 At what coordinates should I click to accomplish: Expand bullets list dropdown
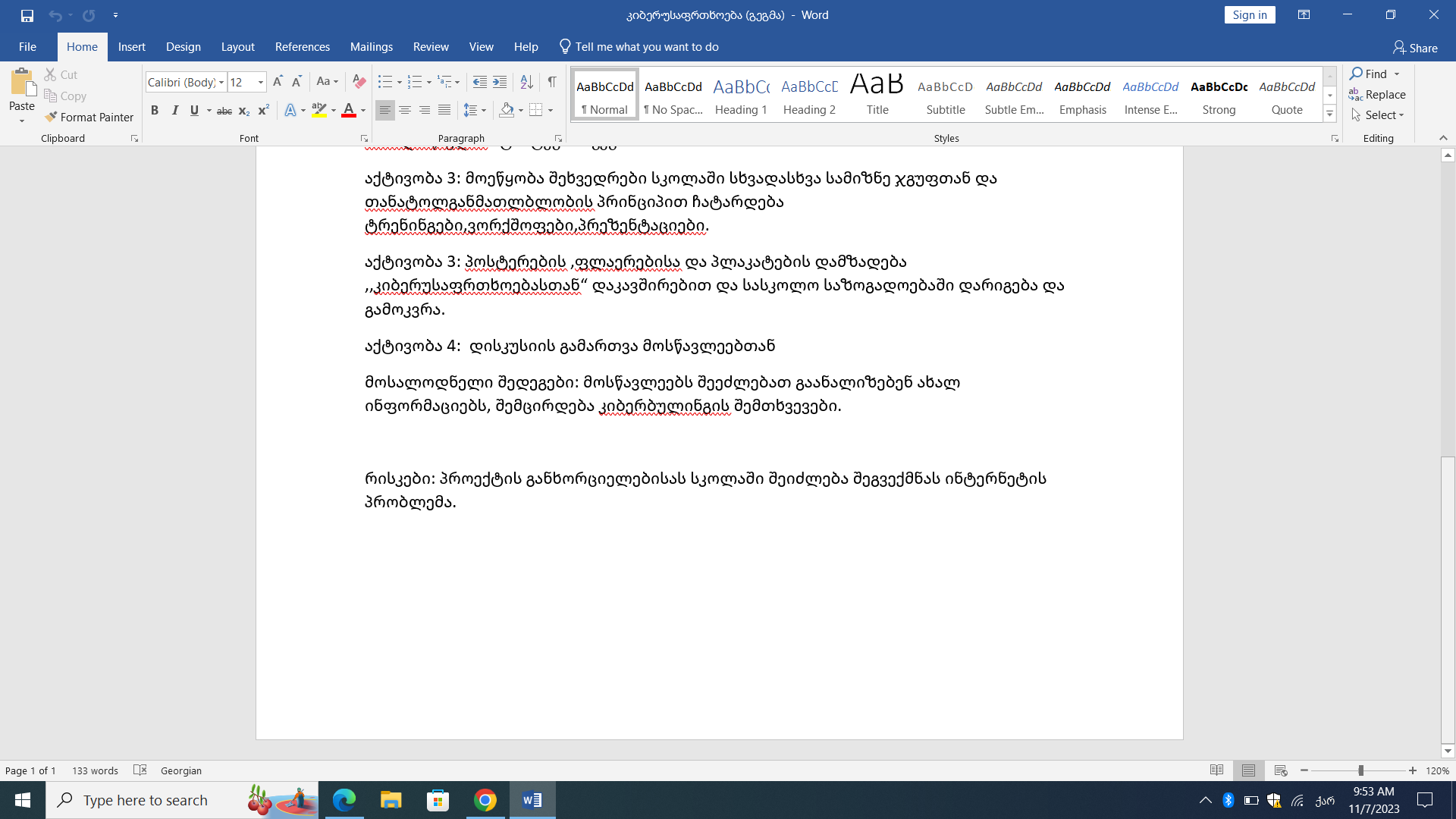click(x=400, y=82)
